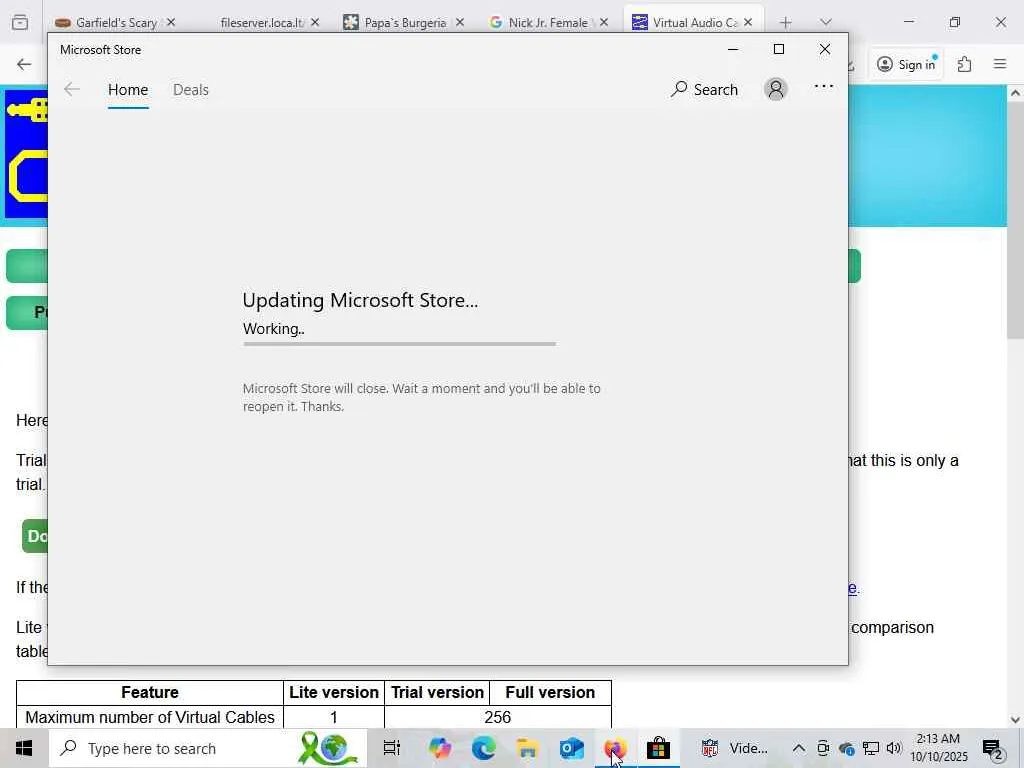Viewport: 1024px width, 768px height.
Task: Switch to the Deals tab in Microsoft Store
Action: (191, 89)
